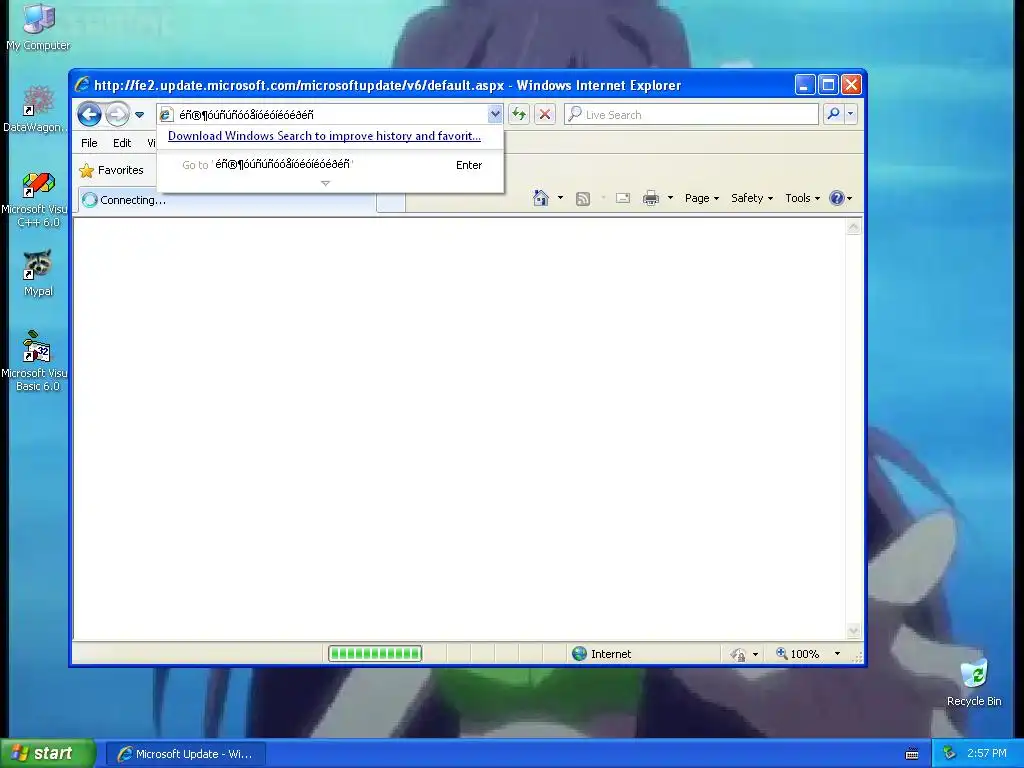Open the Safety menu
This screenshot has width=1024, height=768.
pos(752,198)
